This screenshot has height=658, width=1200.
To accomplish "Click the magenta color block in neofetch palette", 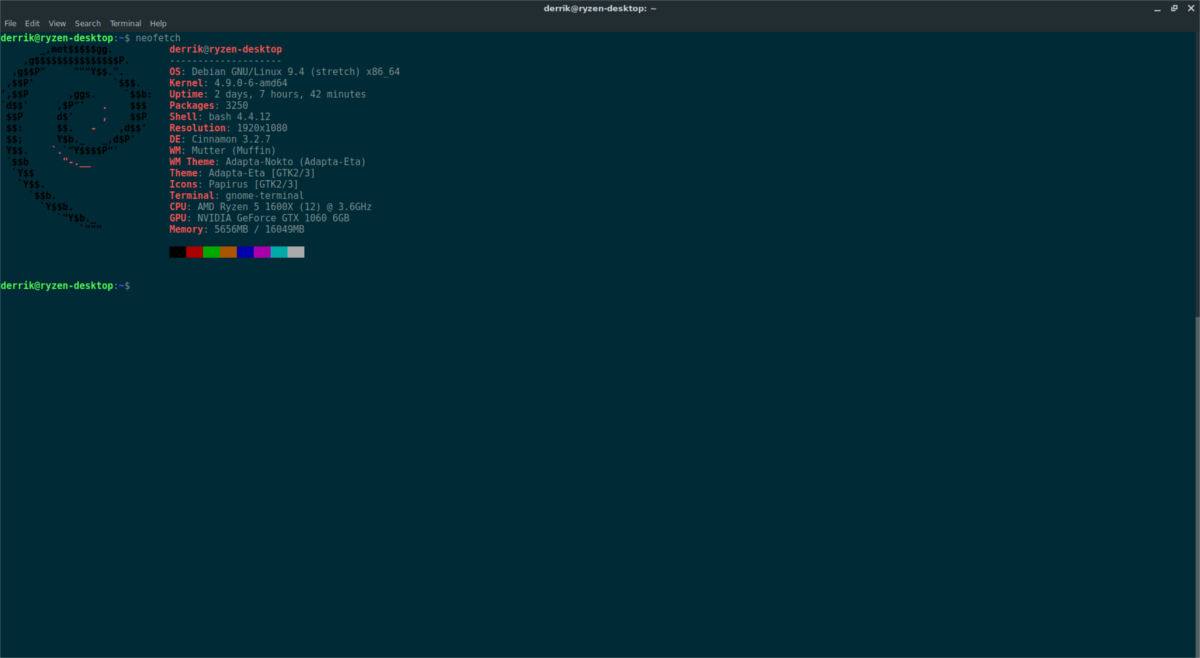I will tap(262, 252).
